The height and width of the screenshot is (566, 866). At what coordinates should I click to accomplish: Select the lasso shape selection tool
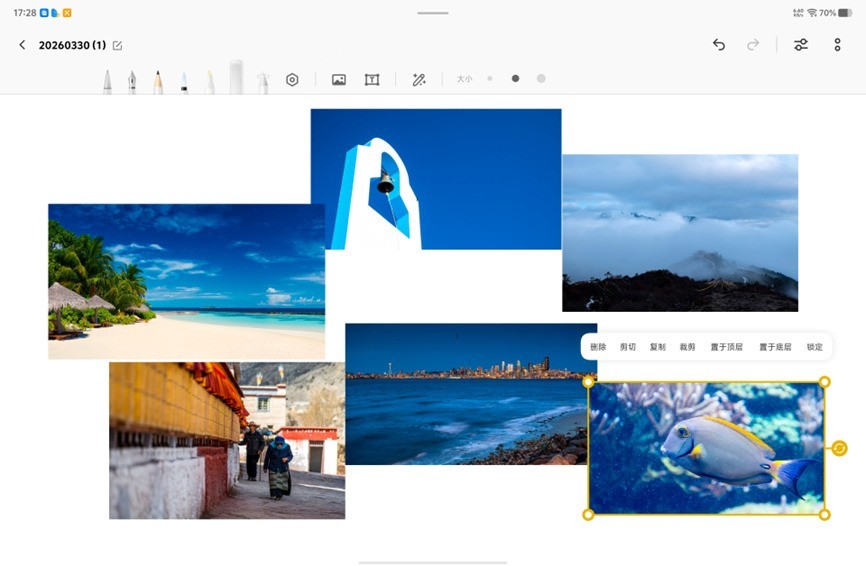292,79
